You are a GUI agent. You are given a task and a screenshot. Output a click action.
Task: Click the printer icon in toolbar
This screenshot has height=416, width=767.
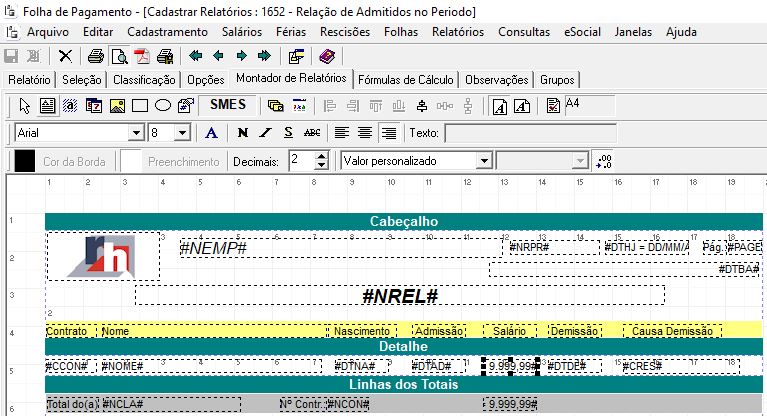[x=94, y=56]
